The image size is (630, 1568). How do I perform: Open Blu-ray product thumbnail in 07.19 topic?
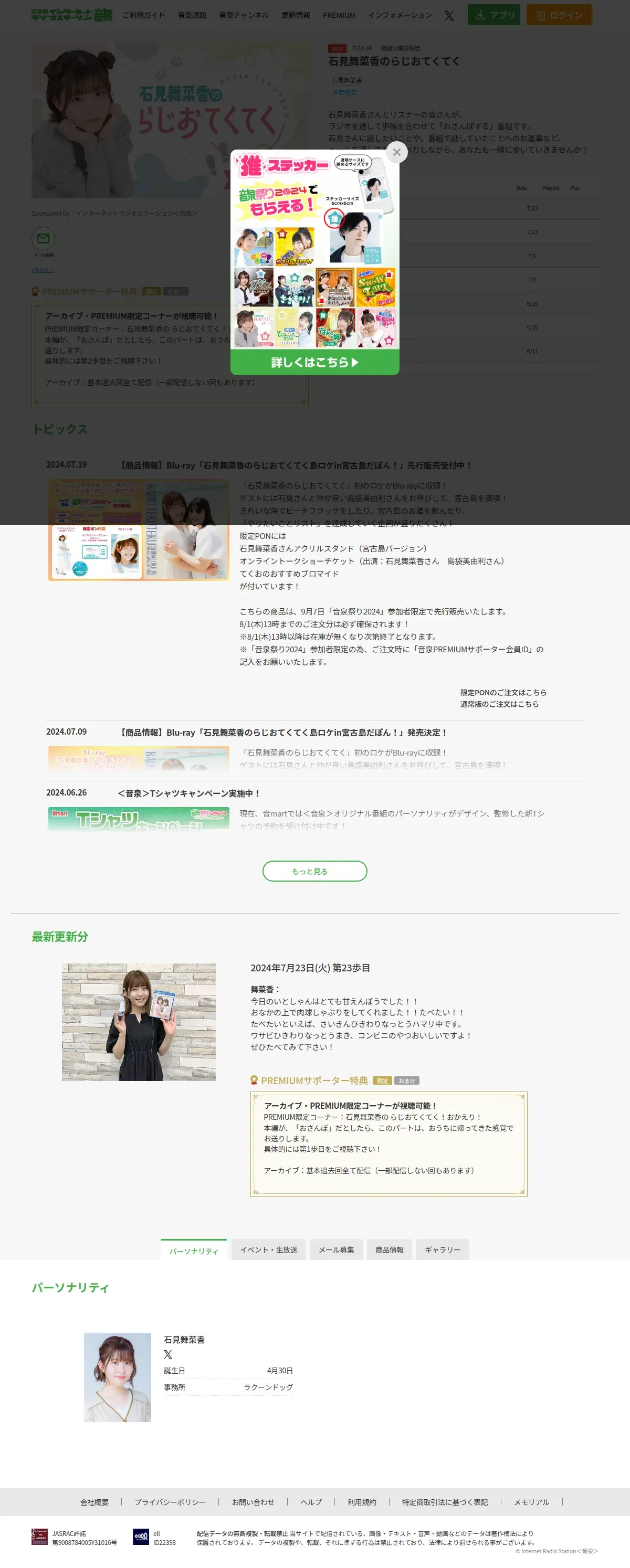click(x=139, y=529)
